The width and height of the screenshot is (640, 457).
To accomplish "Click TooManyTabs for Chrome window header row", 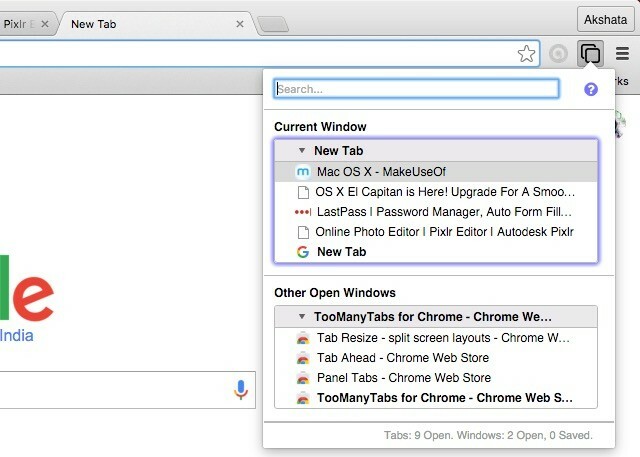I will (436, 317).
